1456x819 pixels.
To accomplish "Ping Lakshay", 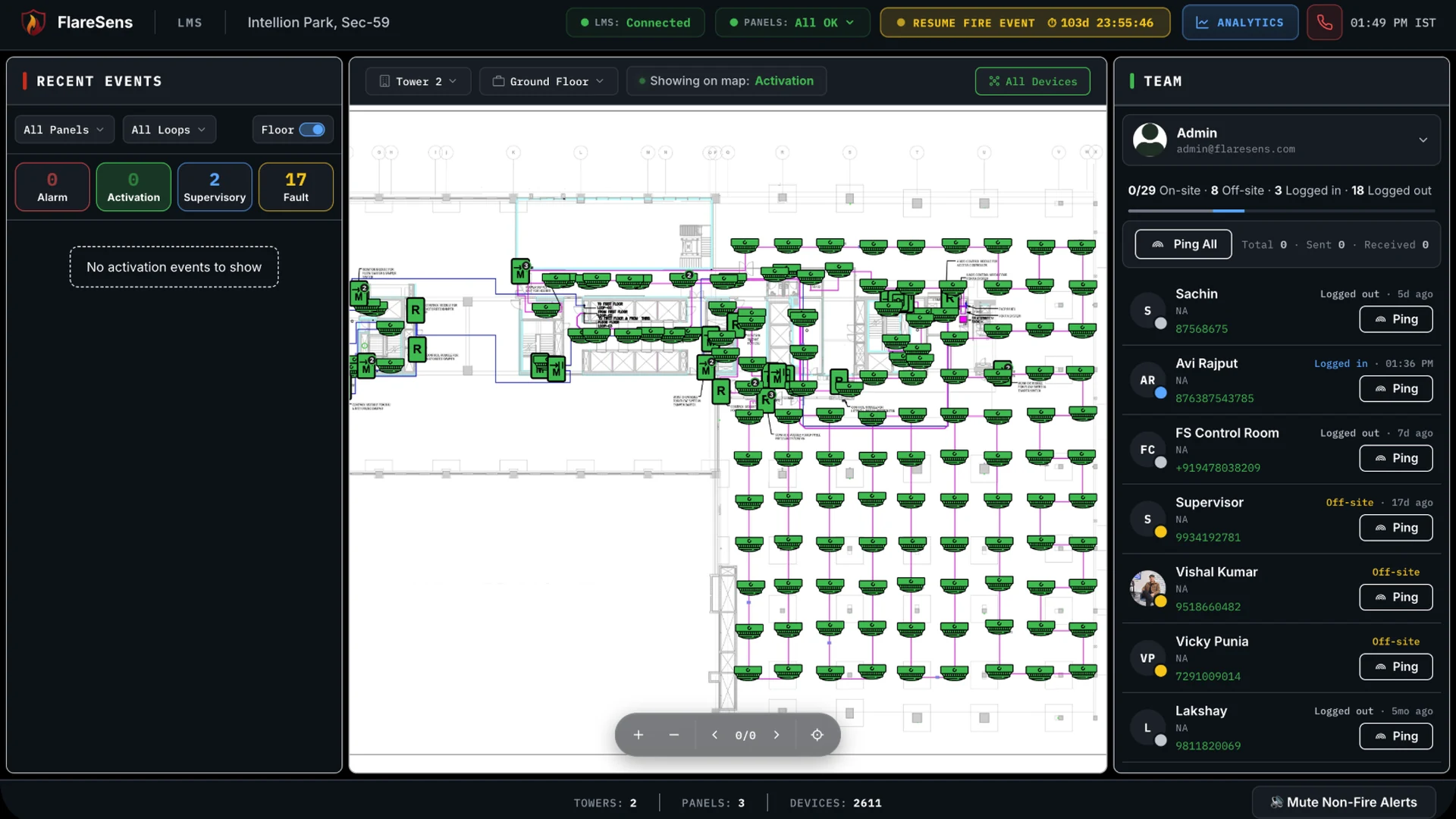I will pyautogui.click(x=1395, y=736).
